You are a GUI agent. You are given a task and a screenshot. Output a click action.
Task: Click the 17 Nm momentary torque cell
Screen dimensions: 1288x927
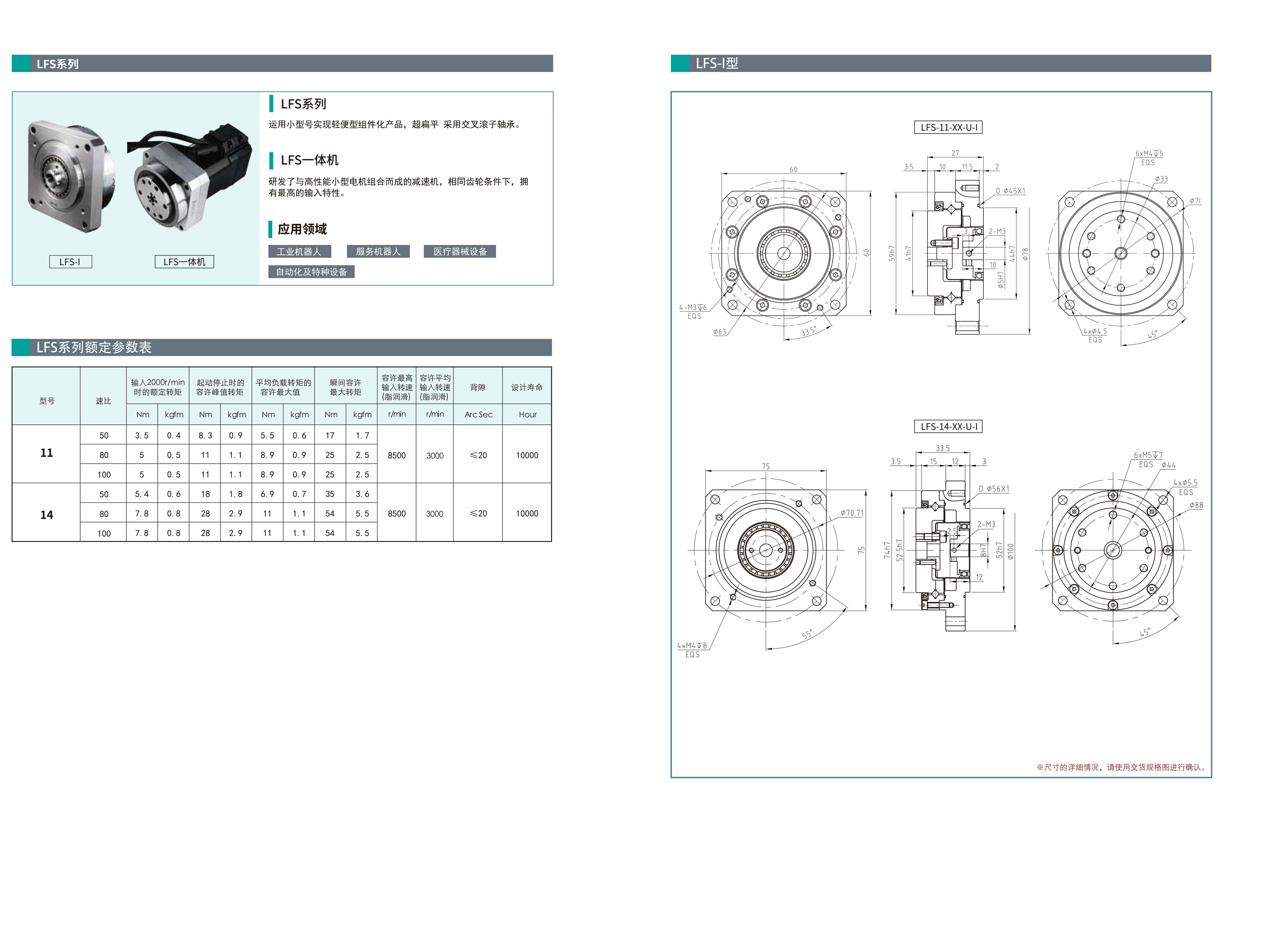[330, 436]
